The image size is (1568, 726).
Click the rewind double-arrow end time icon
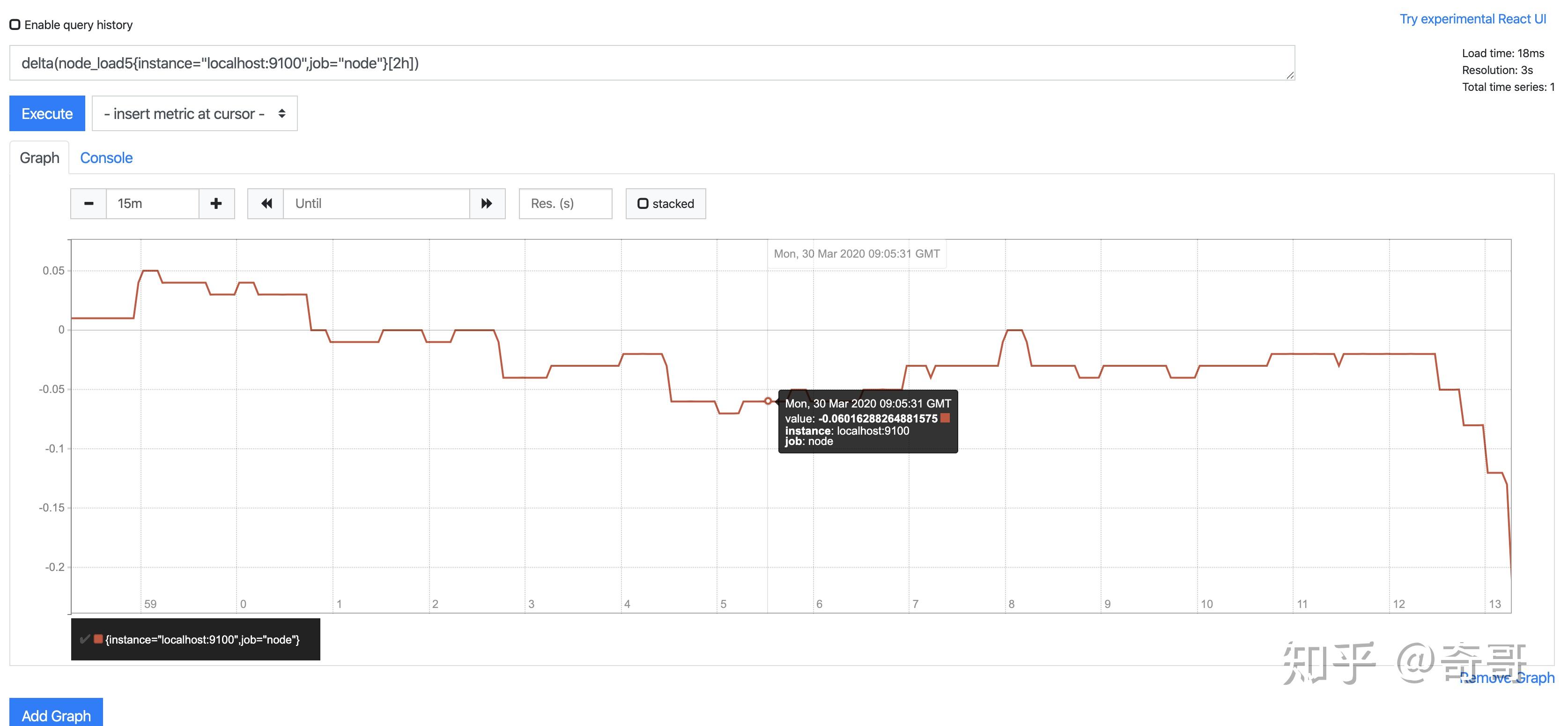pyautogui.click(x=266, y=203)
